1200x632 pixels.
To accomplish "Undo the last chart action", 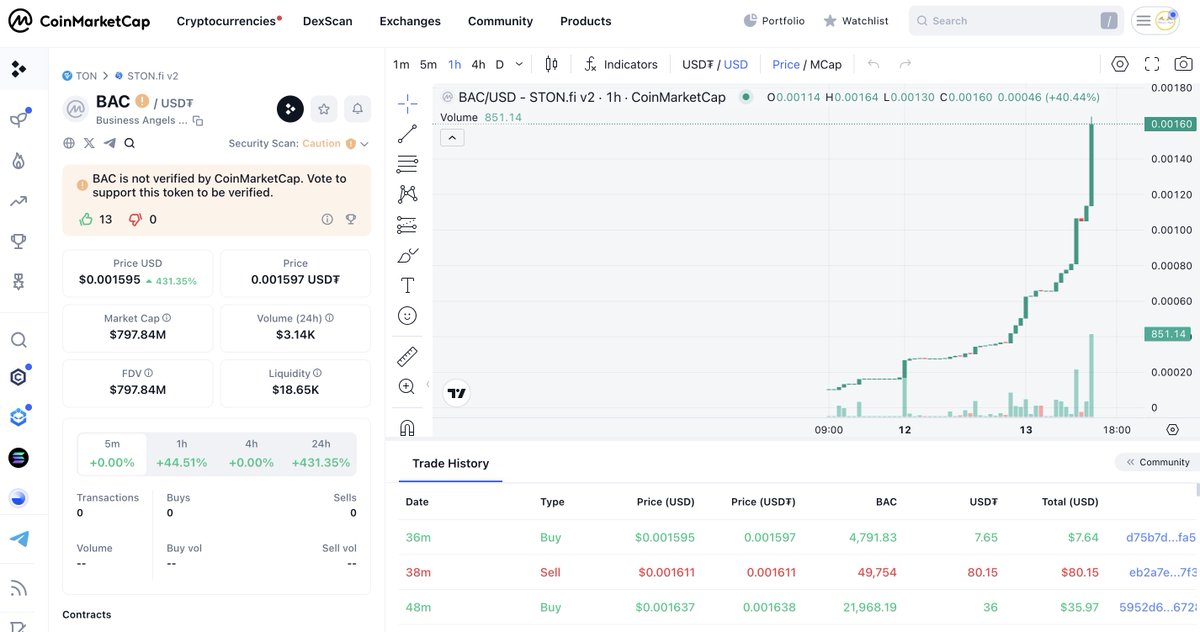I will click(873, 64).
